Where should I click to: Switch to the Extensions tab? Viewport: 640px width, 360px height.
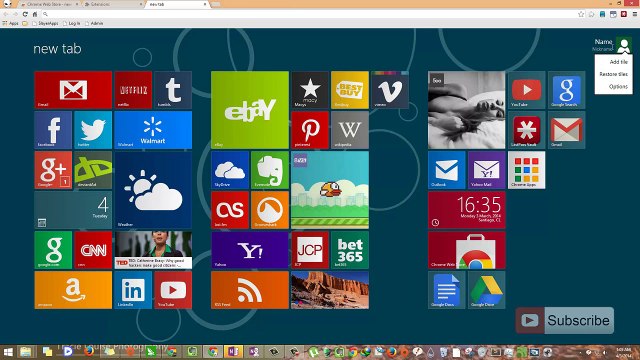[x=112, y=4]
